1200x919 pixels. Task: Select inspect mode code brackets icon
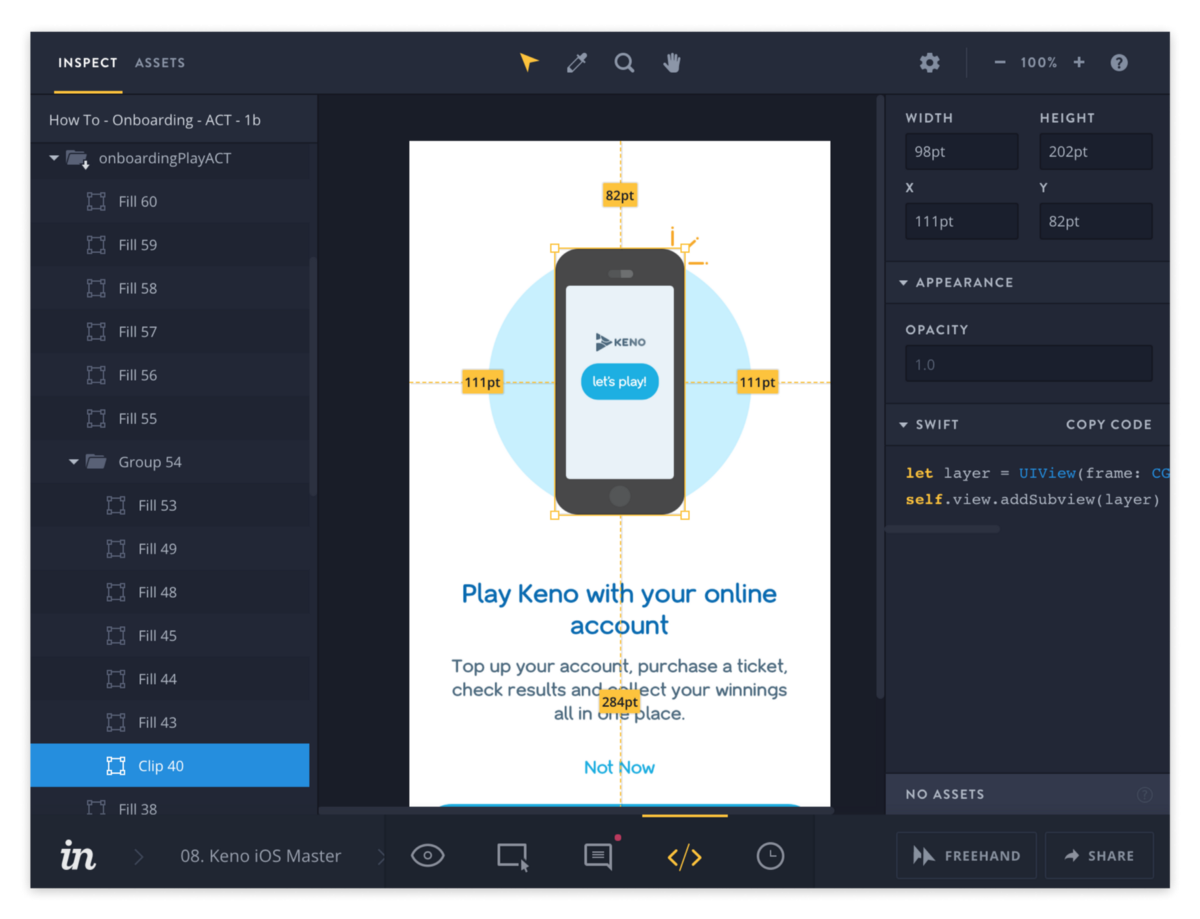pos(685,856)
